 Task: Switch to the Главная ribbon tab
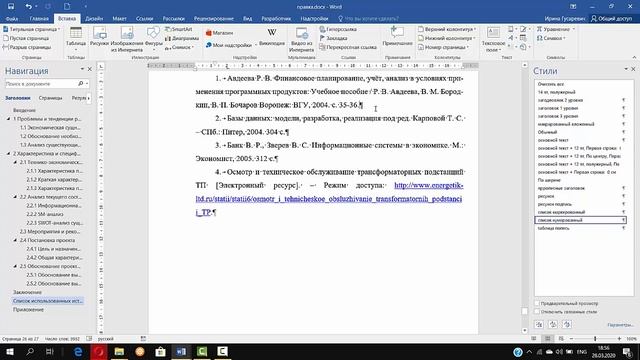click(x=39, y=19)
